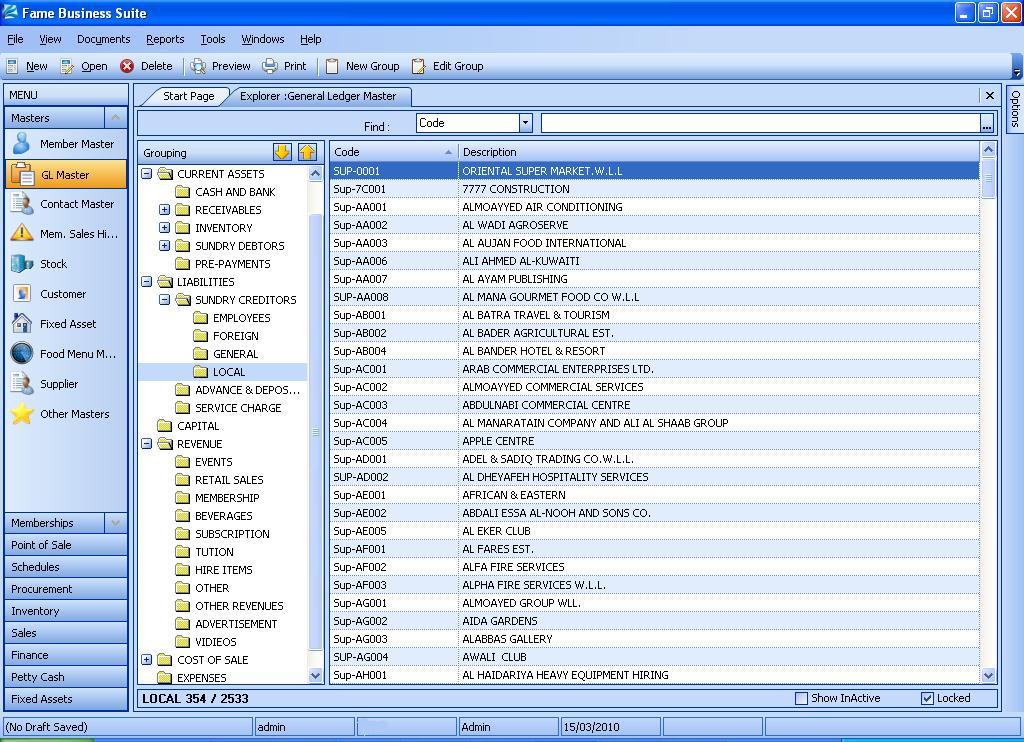Click the New Group clipboard icon
1024x742 pixels.
(x=332, y=66)
